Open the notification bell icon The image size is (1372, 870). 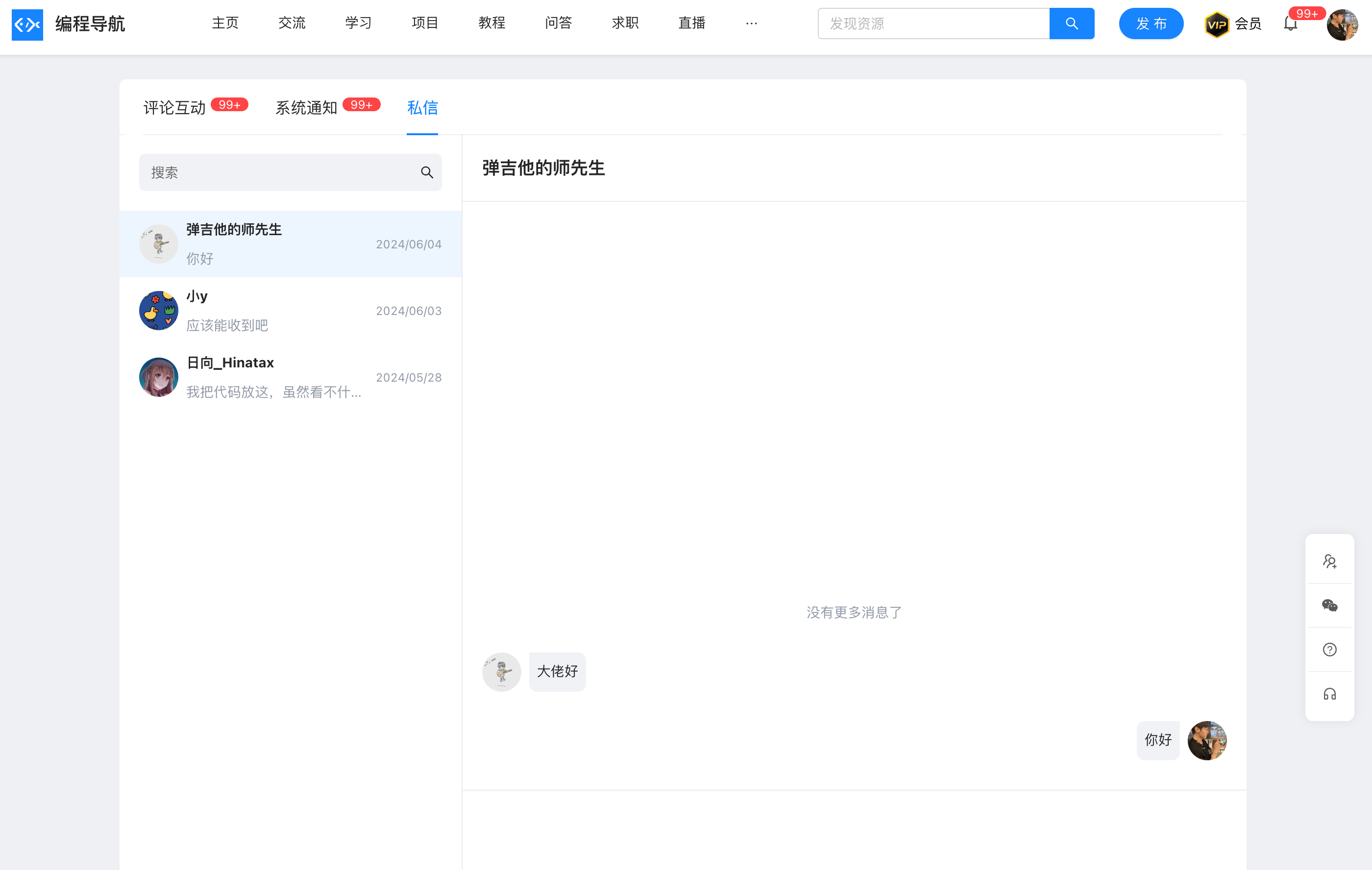(x=1290, y=24)
